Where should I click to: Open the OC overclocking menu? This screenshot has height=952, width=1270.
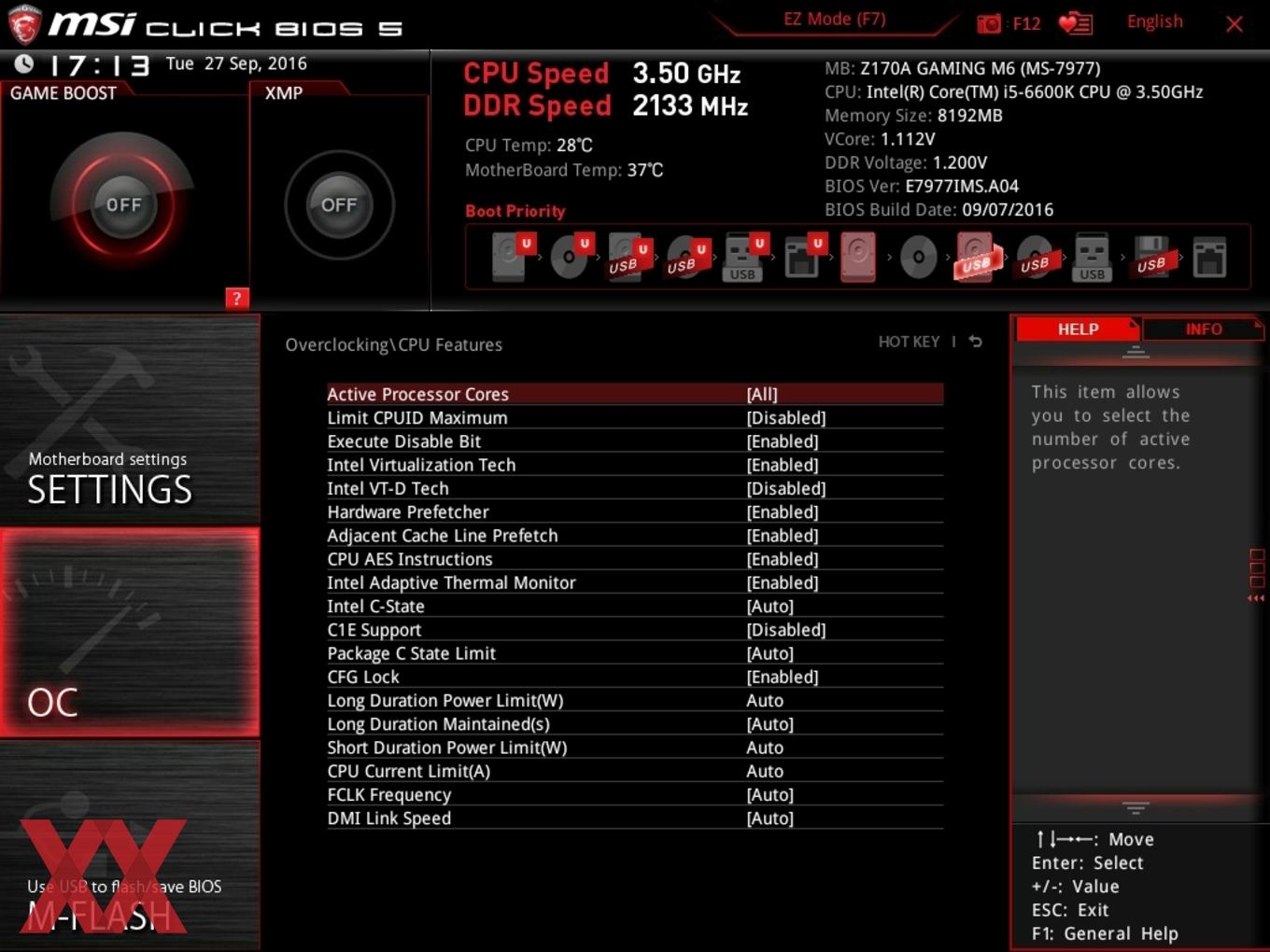pyautogui.click(x=130, y=632)
